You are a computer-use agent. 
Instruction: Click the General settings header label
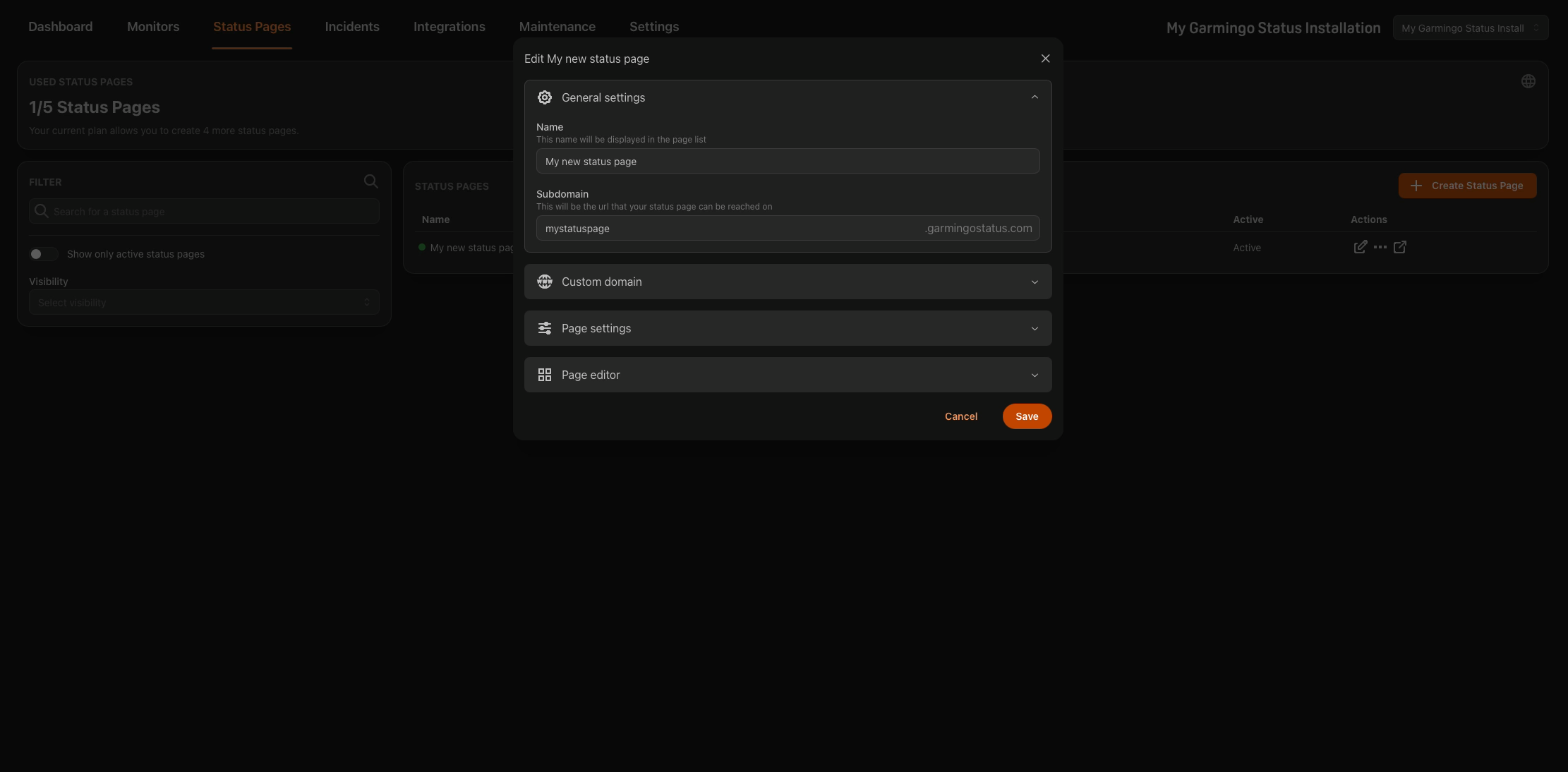(x=603, y=97)
